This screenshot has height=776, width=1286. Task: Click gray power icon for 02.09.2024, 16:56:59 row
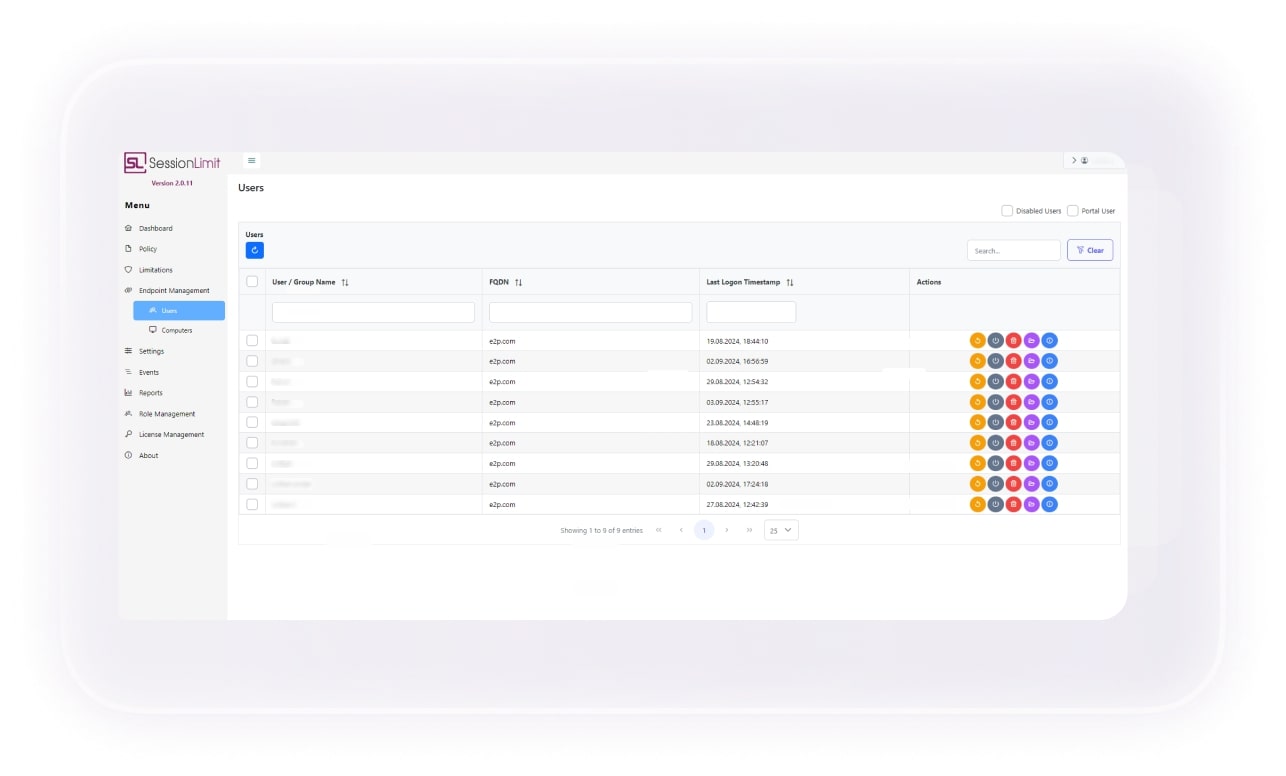(996, 361)
